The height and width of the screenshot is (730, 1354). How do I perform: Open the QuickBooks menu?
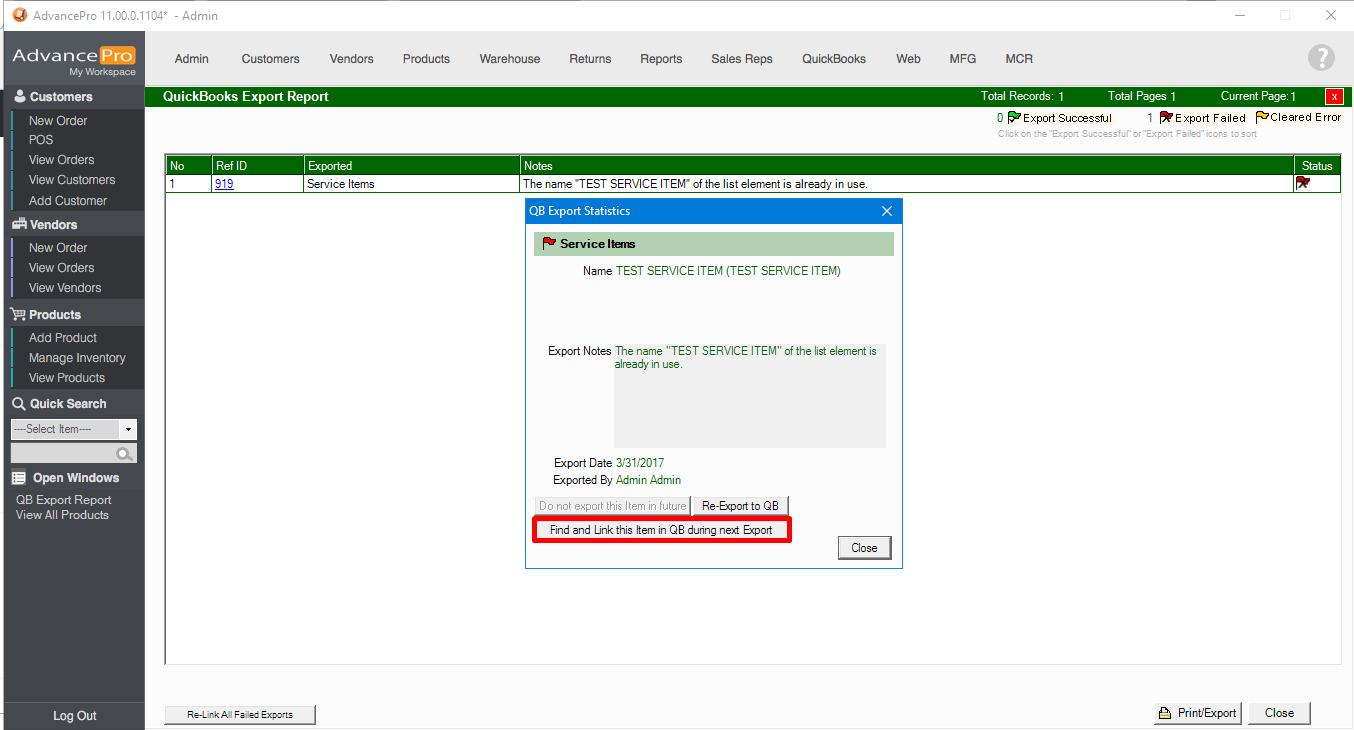[x=833, y=59]
